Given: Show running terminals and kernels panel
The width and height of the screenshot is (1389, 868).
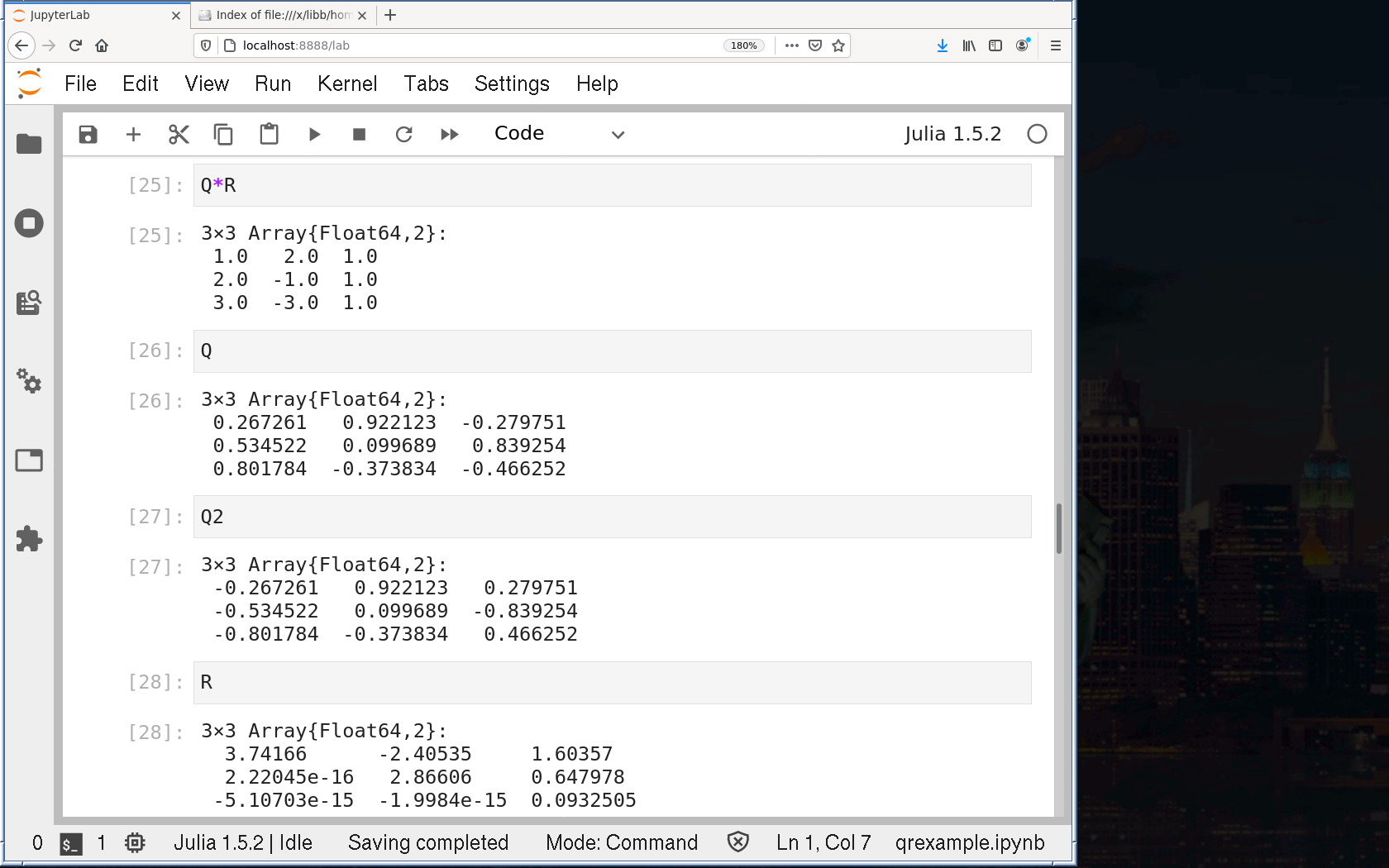Looking at the screenshot, I should coord(29,223).
